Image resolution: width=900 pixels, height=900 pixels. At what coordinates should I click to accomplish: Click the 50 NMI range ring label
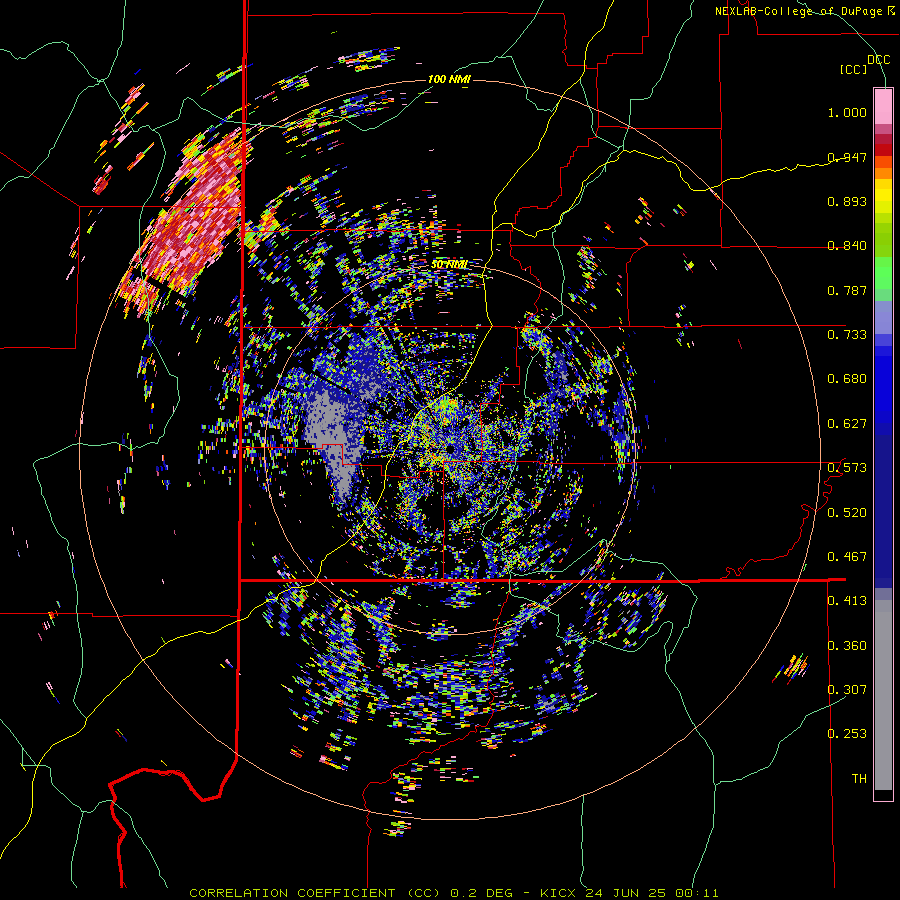click(x=449, y=265)
